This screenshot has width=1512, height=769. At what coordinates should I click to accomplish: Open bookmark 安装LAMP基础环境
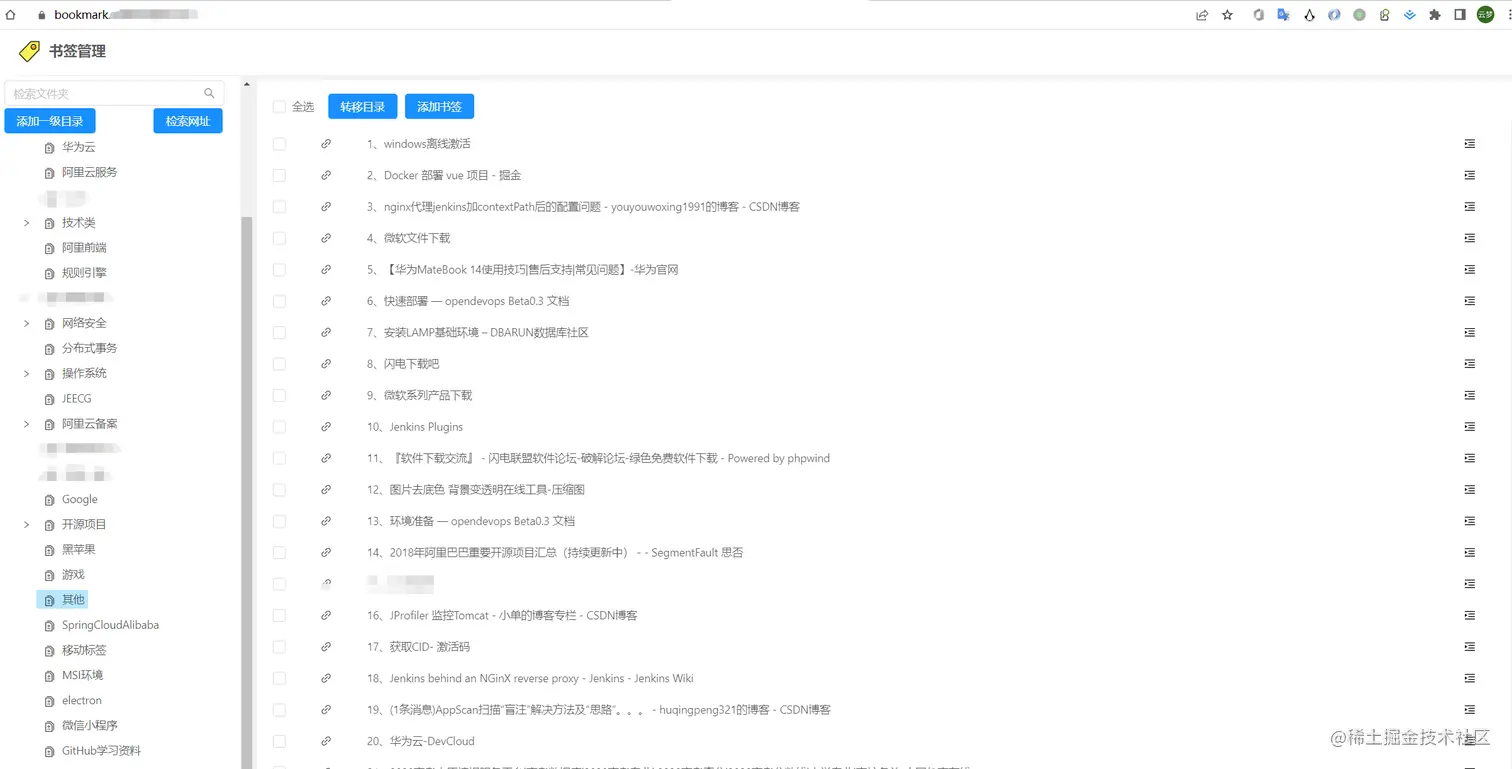click(478, 332)
